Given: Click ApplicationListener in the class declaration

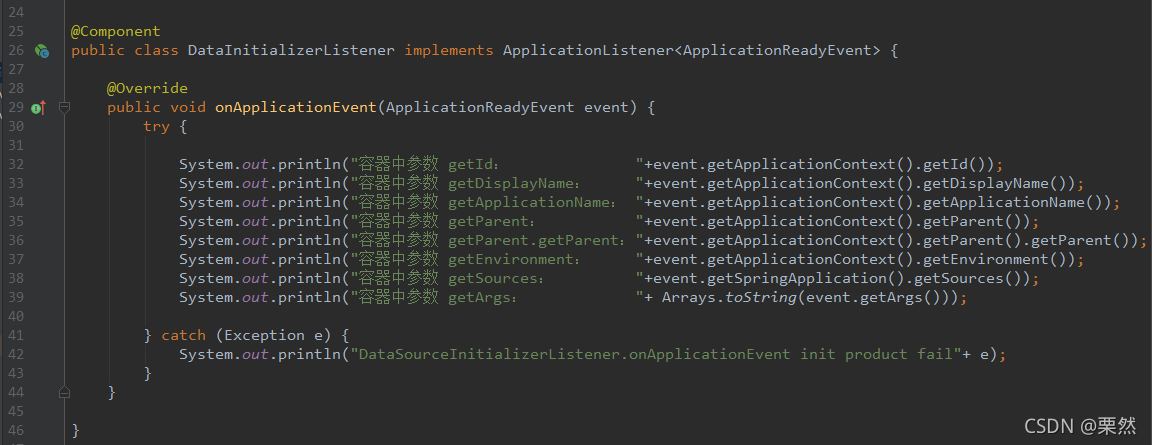Looking at the screenshot, I should (588, 51).
